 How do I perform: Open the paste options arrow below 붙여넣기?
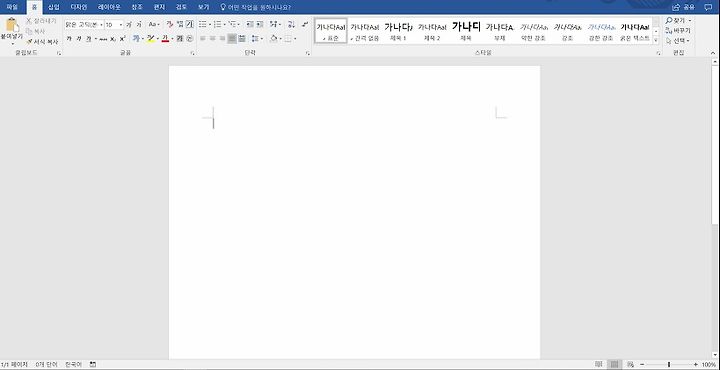pos(12,44)
